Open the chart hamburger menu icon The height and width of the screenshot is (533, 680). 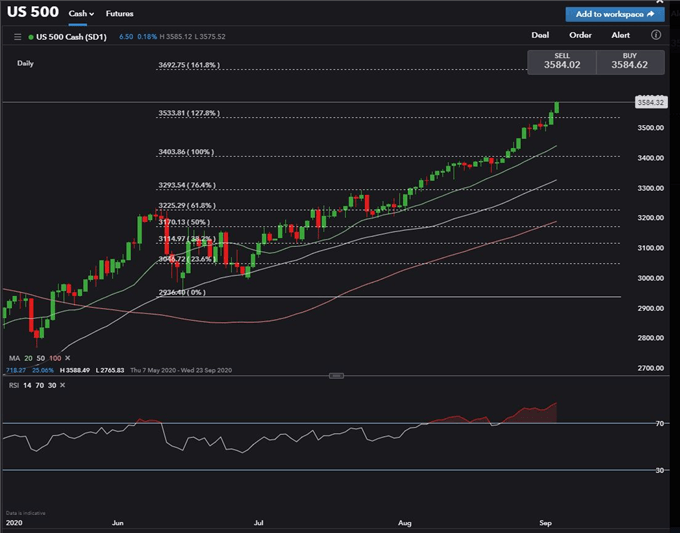(18, 37)
